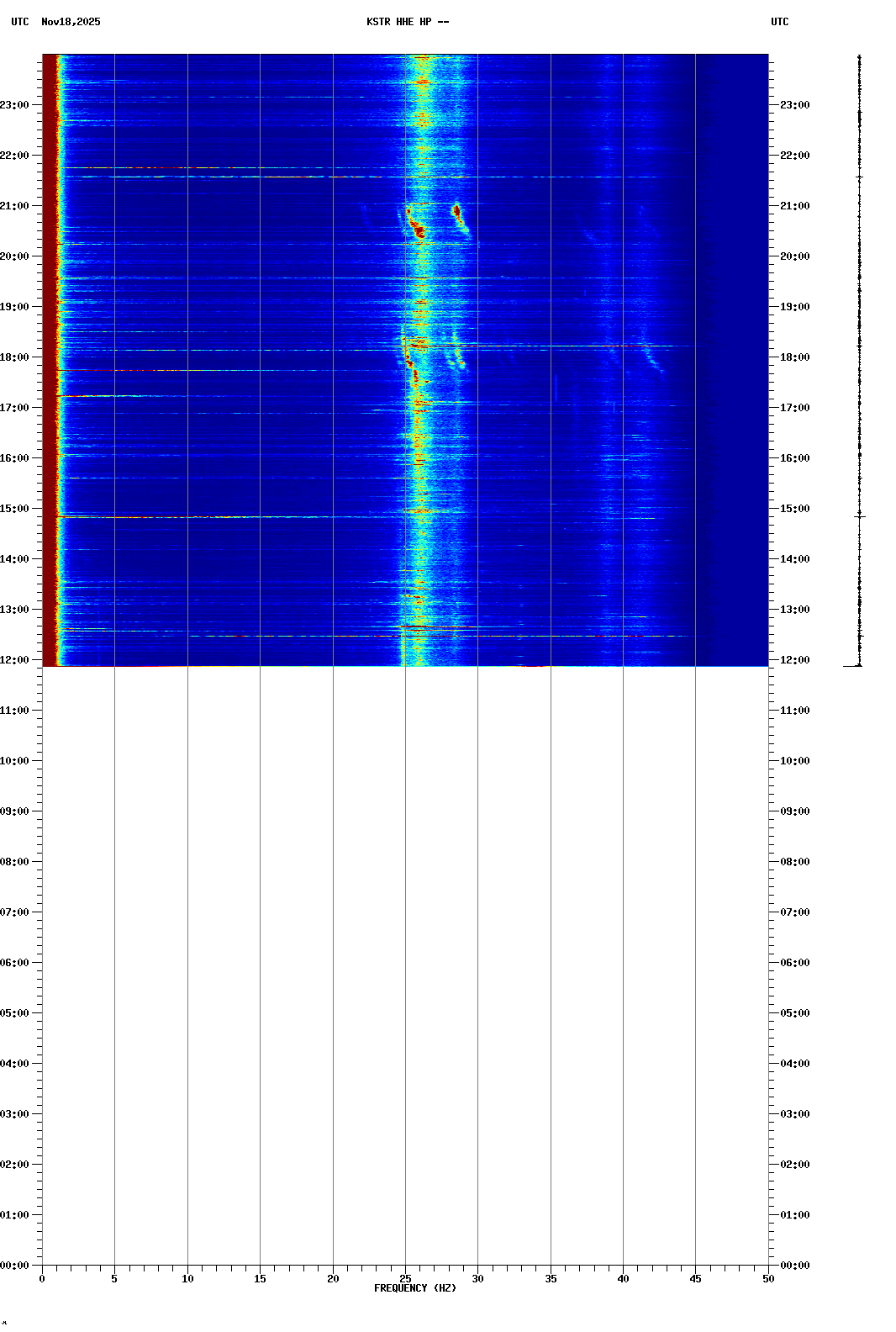The image size is (896, 1332).
Task: Click the 45 Hz frequency axis label
Action: (x=695, y=1279)
